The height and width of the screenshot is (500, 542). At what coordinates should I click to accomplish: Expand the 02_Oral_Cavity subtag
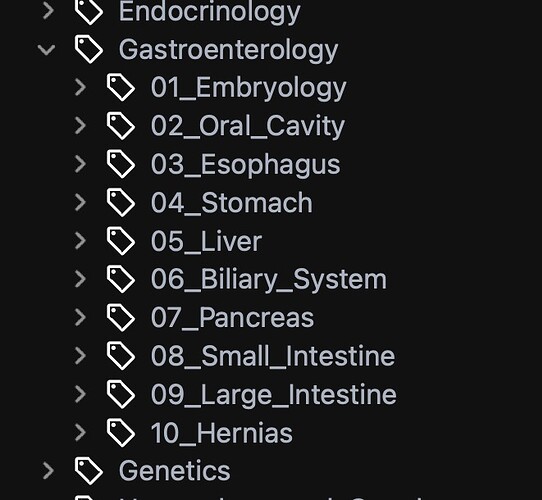tap(80, 126)
